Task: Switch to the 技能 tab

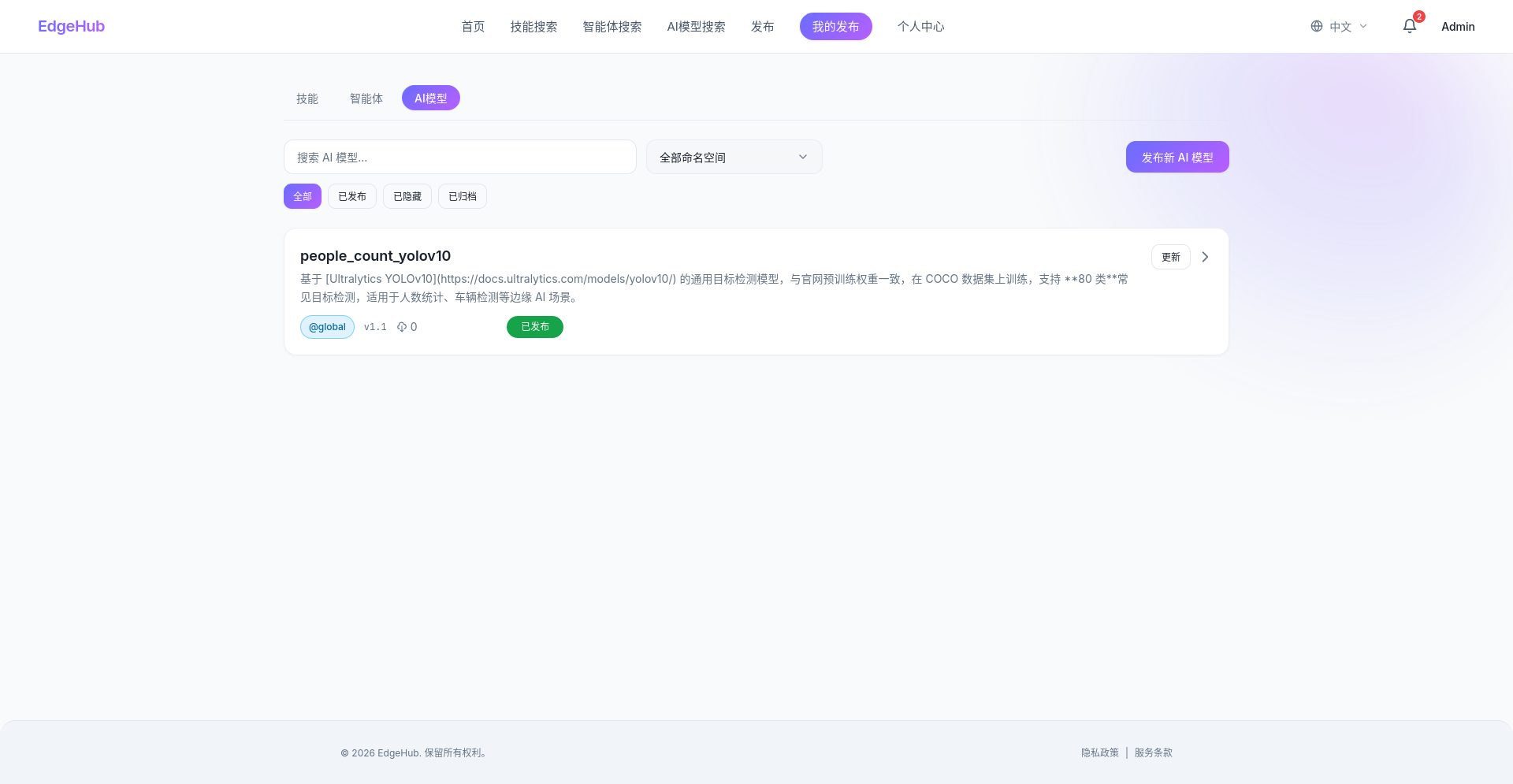Action: point(307,98)
